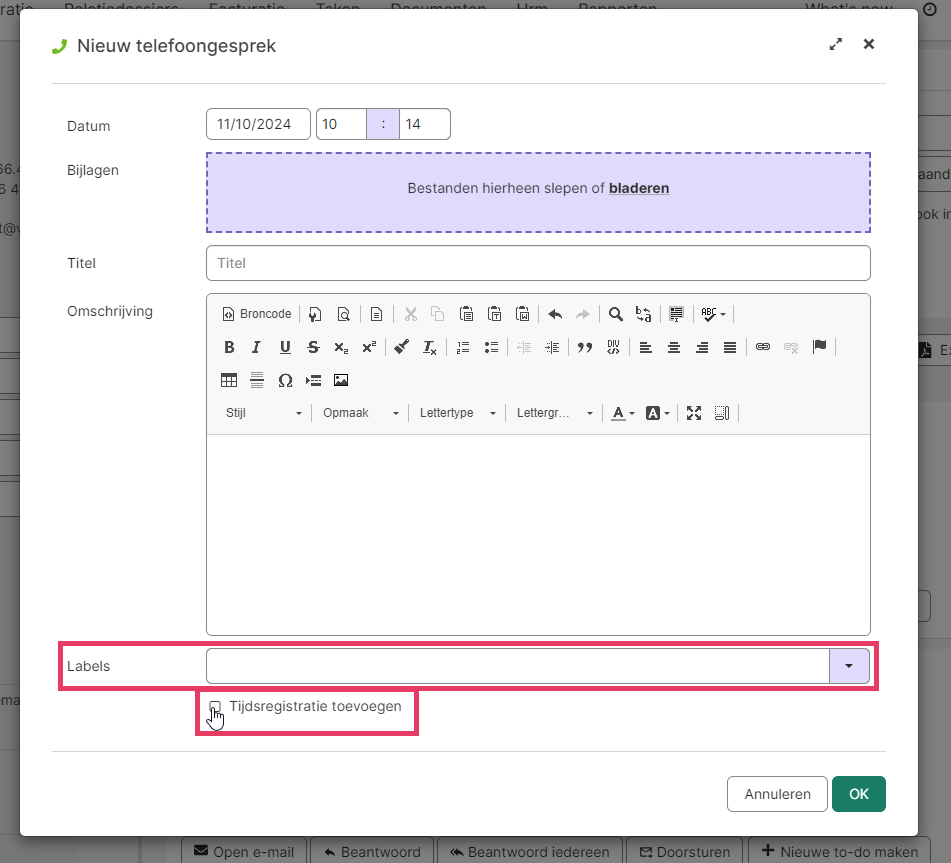Open the Labels dropdown arrow
Image resolution: width=951 pixels, height=863 pixels.
click(849, 666)
